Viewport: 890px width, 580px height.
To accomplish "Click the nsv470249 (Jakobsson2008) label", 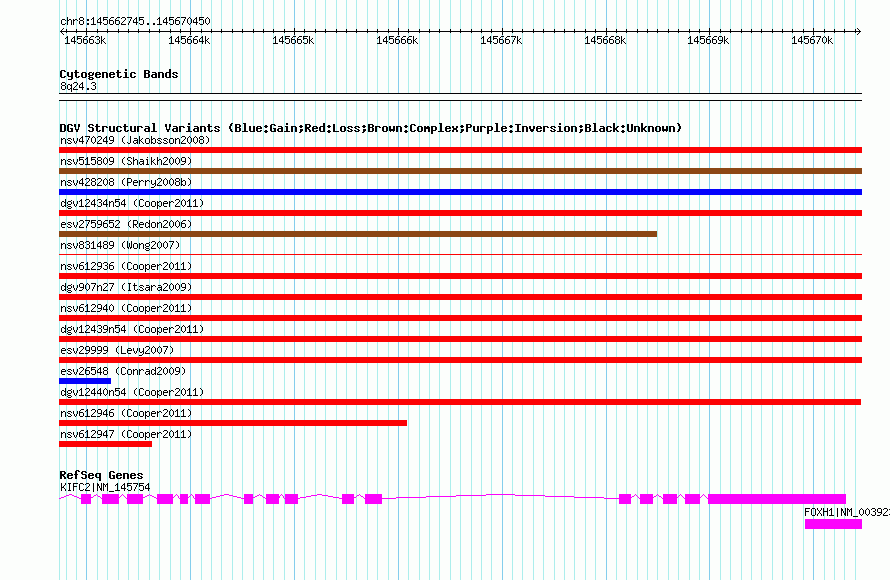I will pyautogui.click(x=135, y=140).
